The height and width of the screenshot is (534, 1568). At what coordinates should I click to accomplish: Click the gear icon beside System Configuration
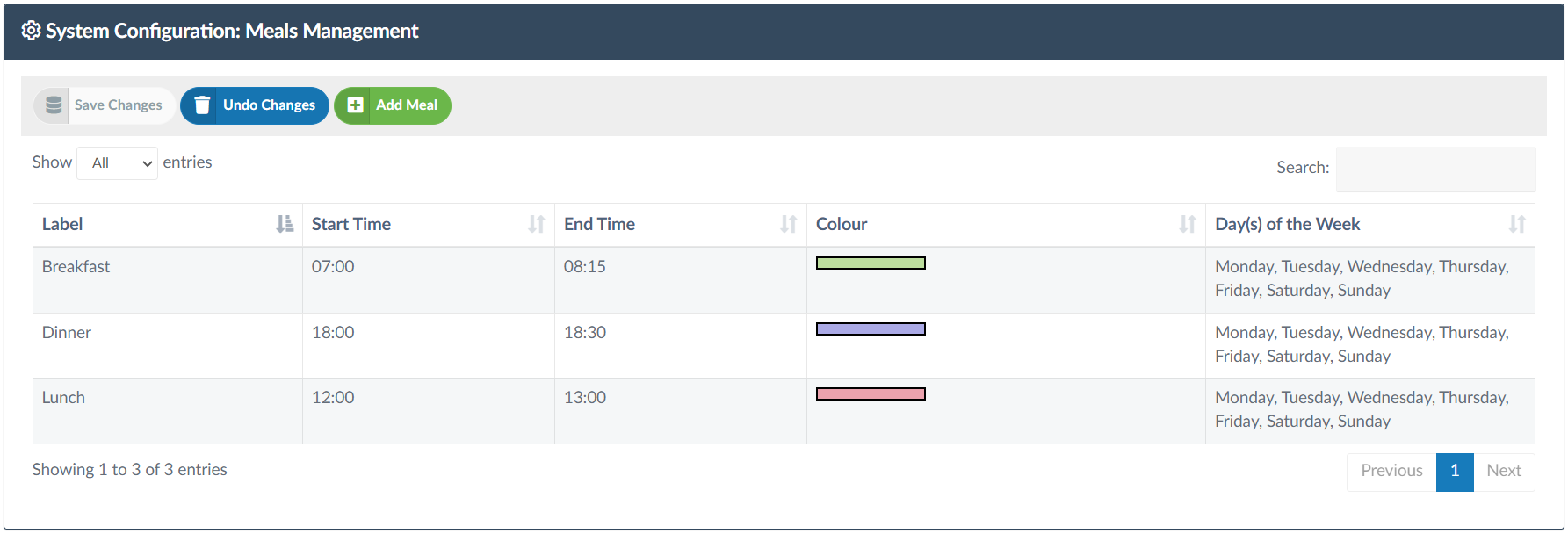click(31, 31)
